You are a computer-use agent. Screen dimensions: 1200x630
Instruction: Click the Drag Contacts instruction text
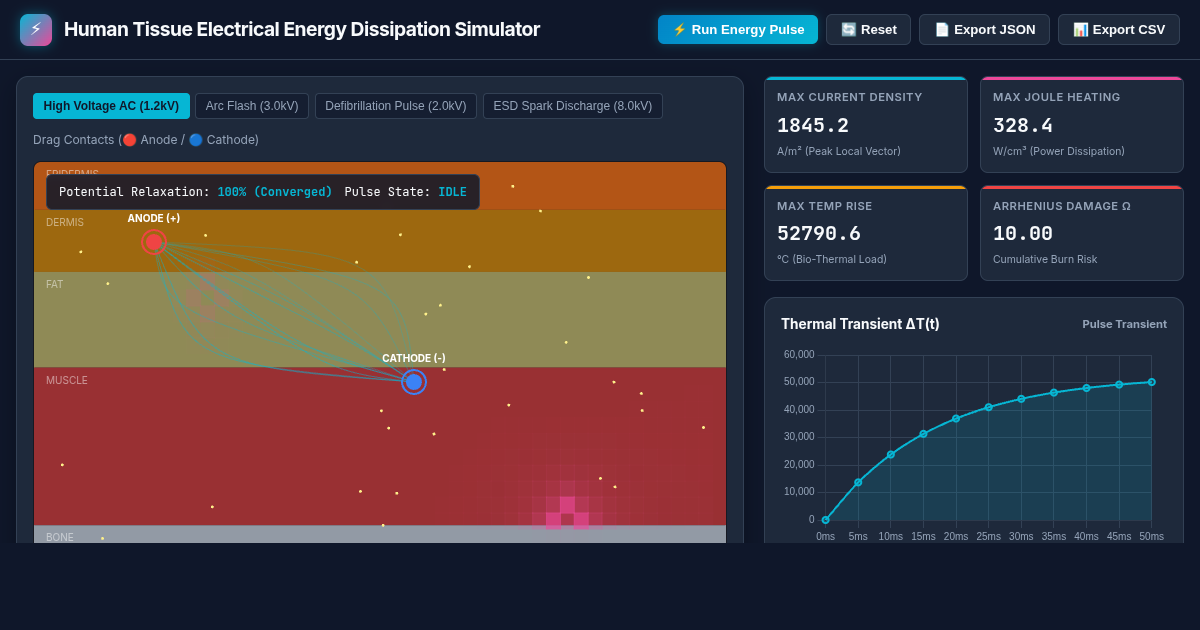click(x=146, y=140)
